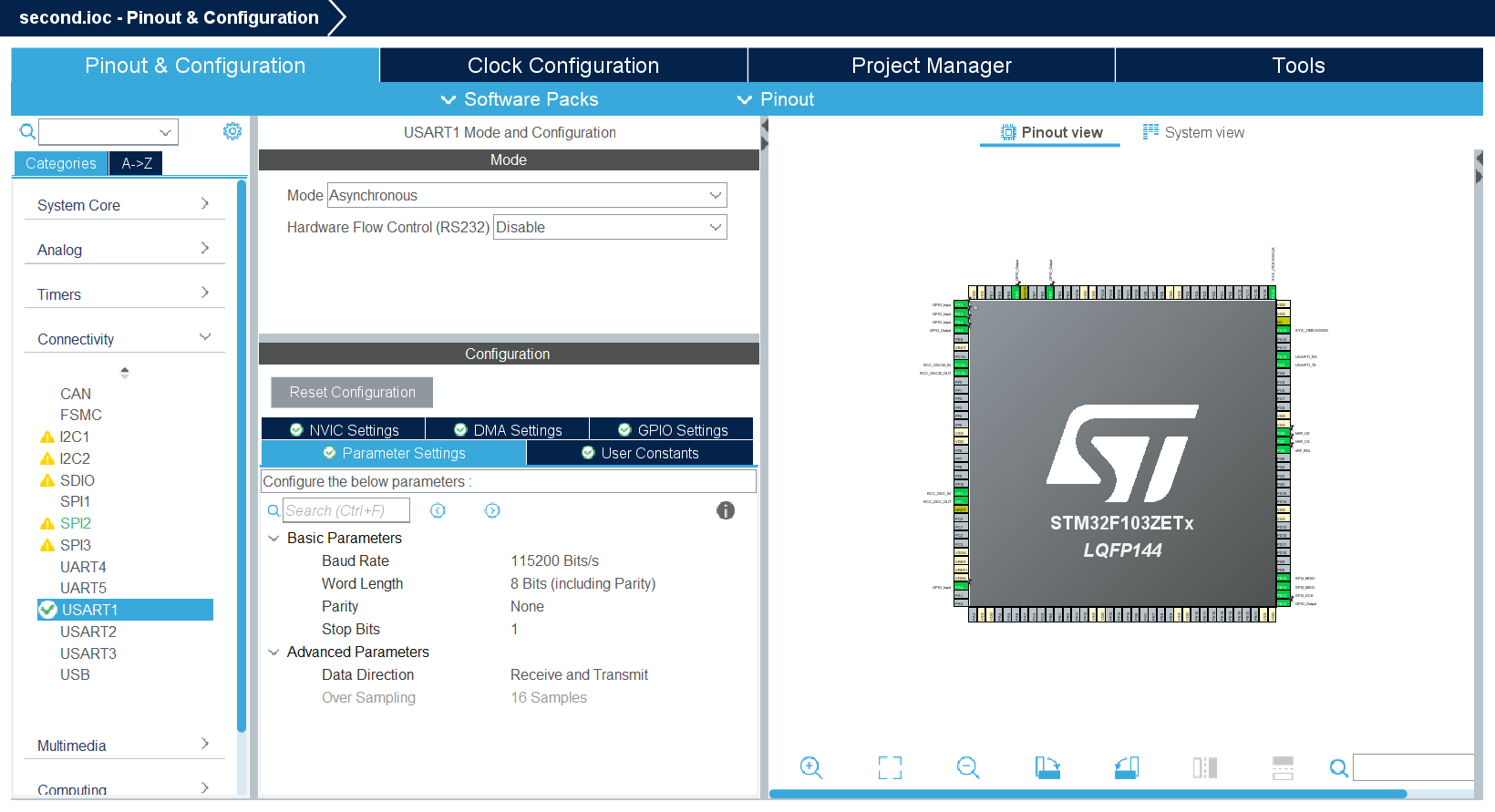This screenshot has width=1495, height=812.
Task: Open the GPIO Settings tab
Action: (672, 429)
